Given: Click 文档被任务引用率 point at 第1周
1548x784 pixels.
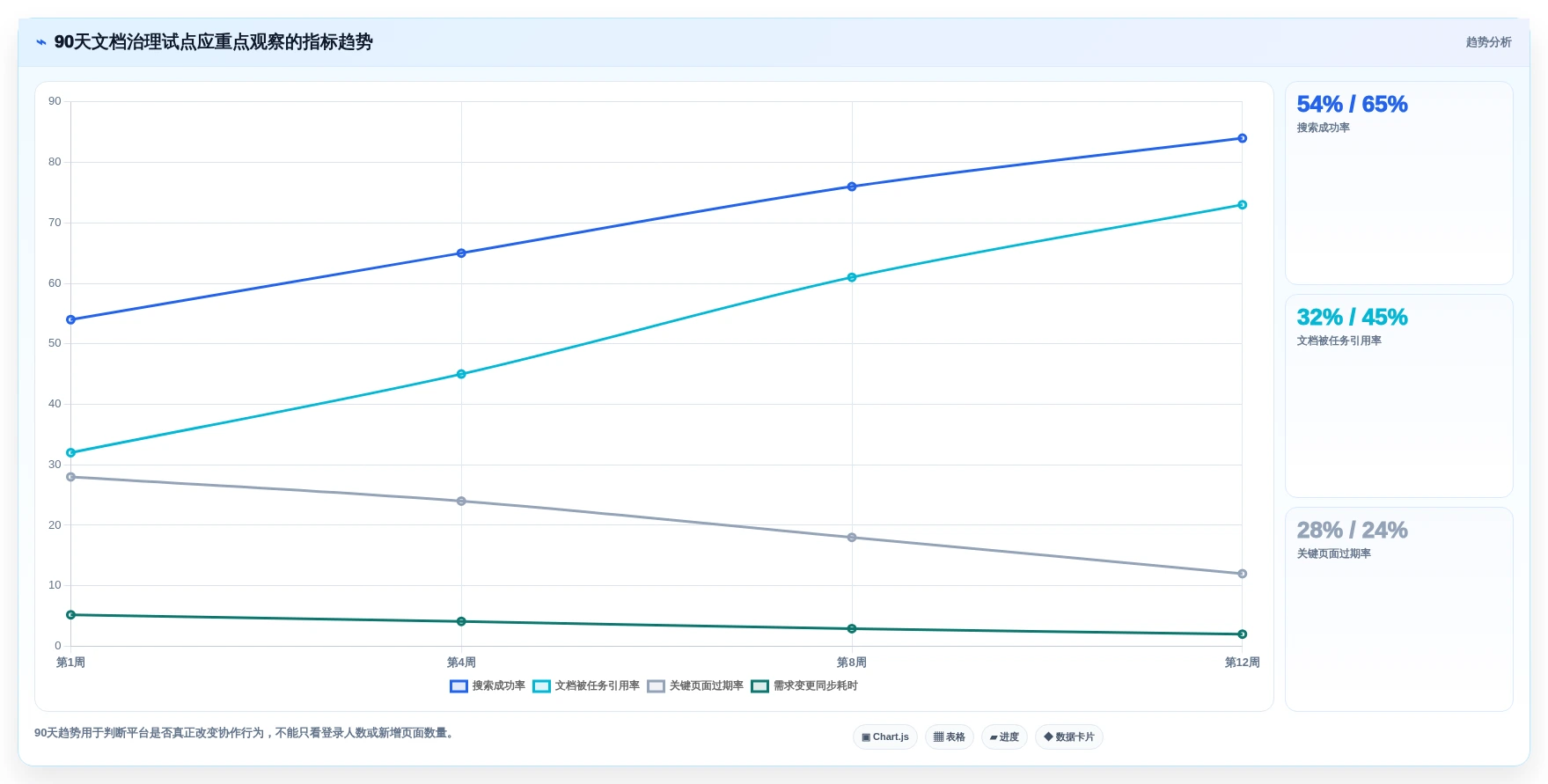Looking at the screenshot, I should [71, 453].
